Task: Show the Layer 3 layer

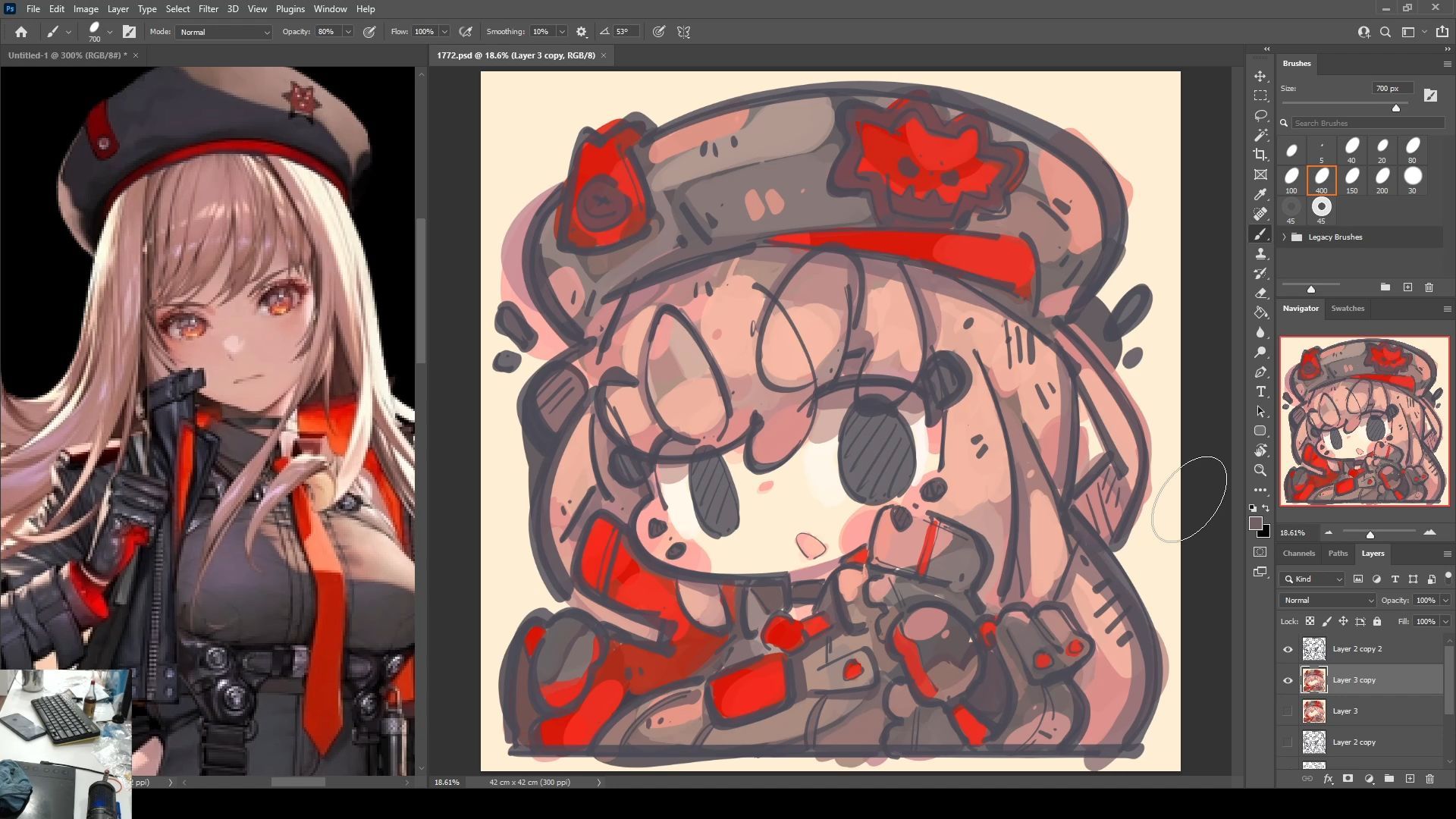Action: coord(1288,711)
